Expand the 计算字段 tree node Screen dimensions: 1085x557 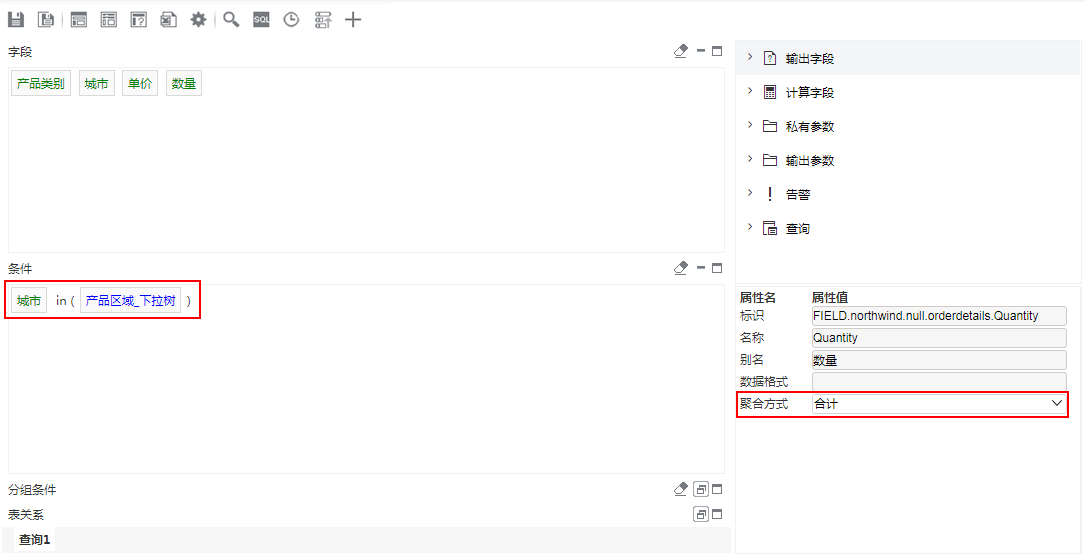click(750, 91)
